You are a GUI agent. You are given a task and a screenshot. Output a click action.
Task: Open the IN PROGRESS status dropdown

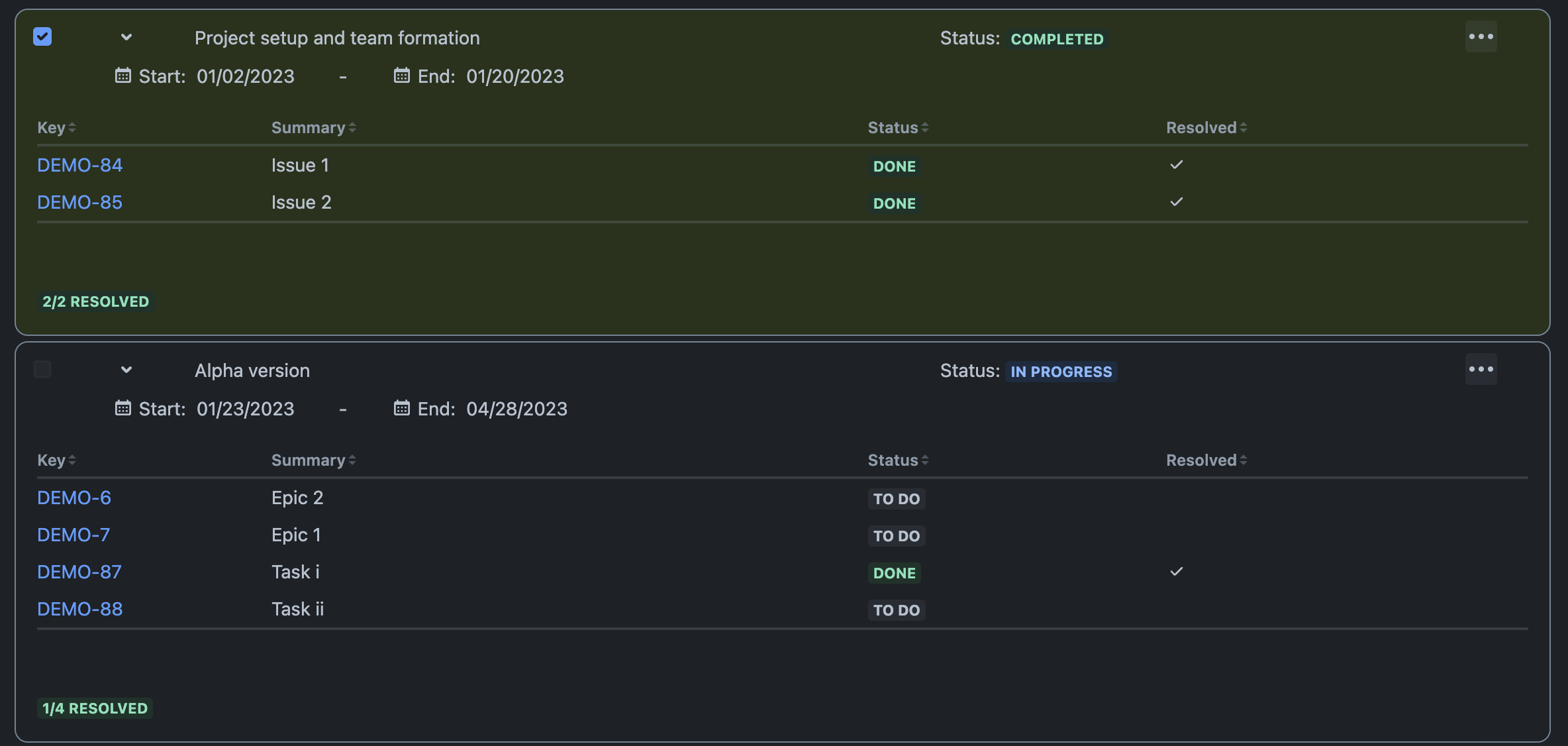1061,372
